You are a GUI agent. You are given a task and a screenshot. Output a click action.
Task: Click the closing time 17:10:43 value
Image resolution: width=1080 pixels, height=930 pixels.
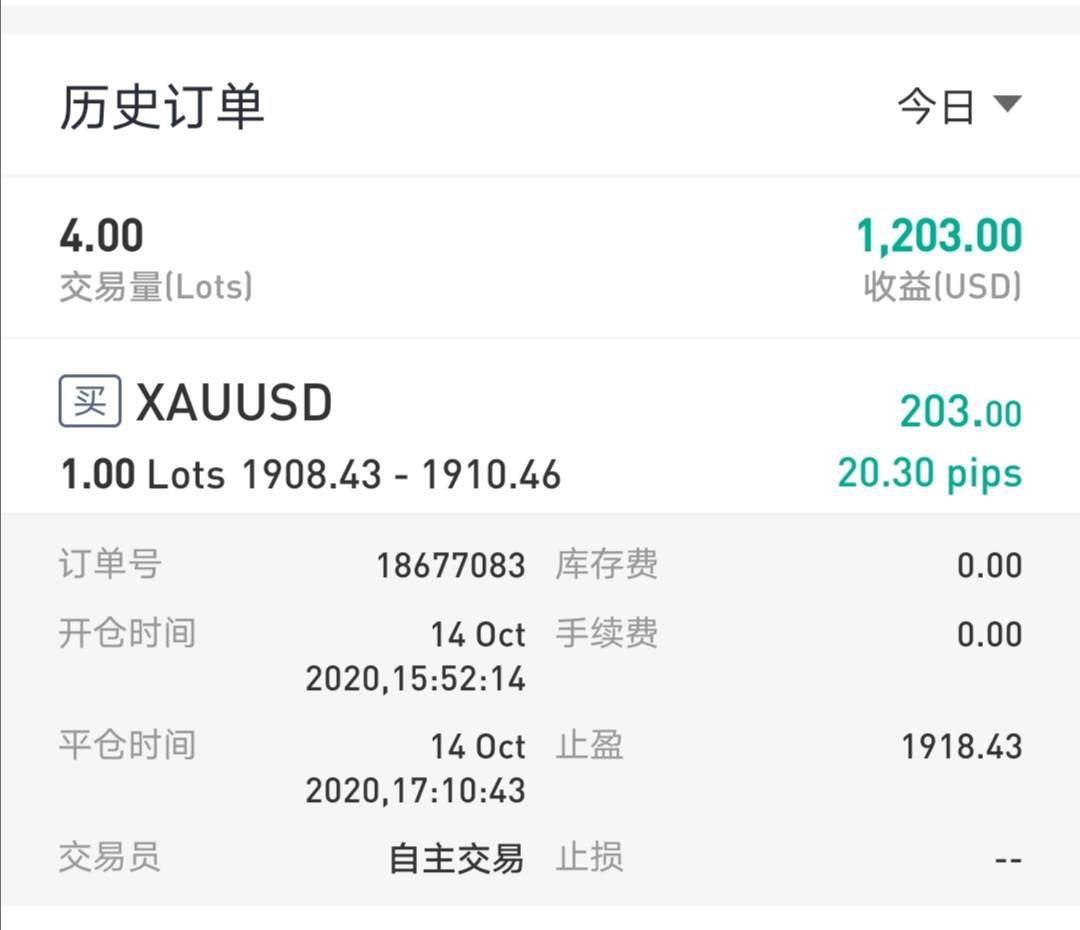pos(415,791)
